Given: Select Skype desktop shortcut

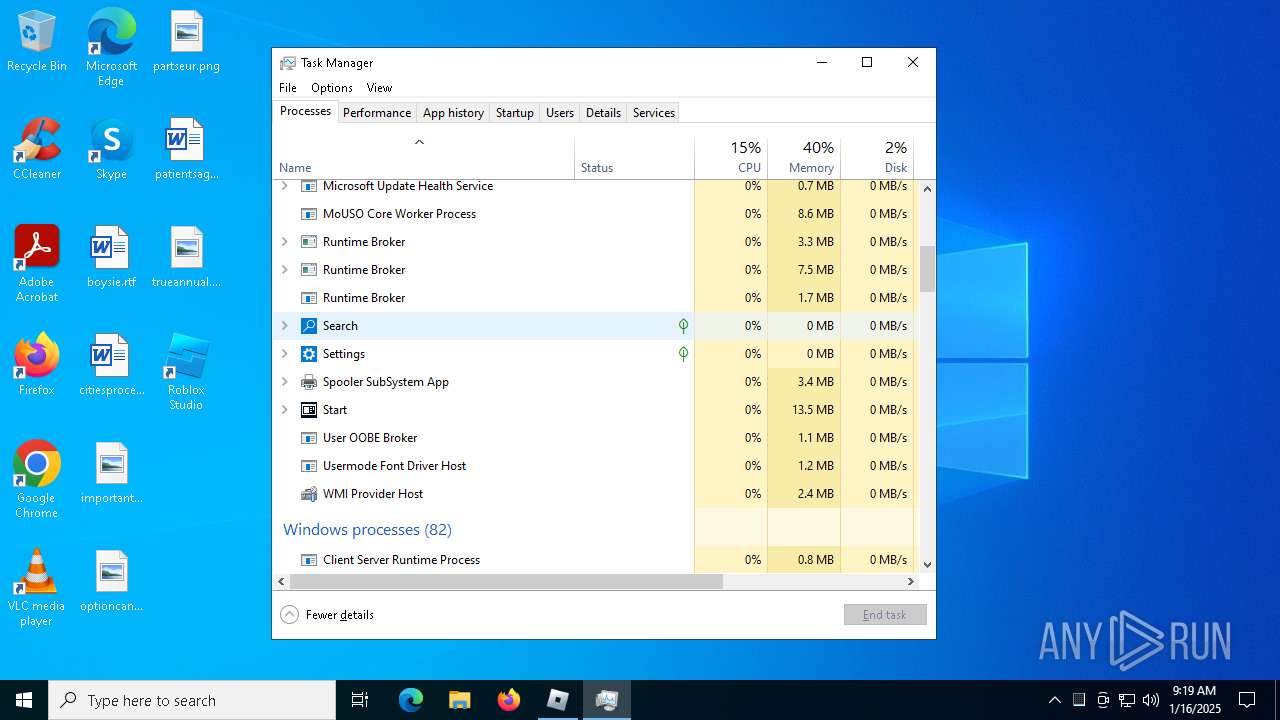Looking at the screenshot, I should (111, 150).
